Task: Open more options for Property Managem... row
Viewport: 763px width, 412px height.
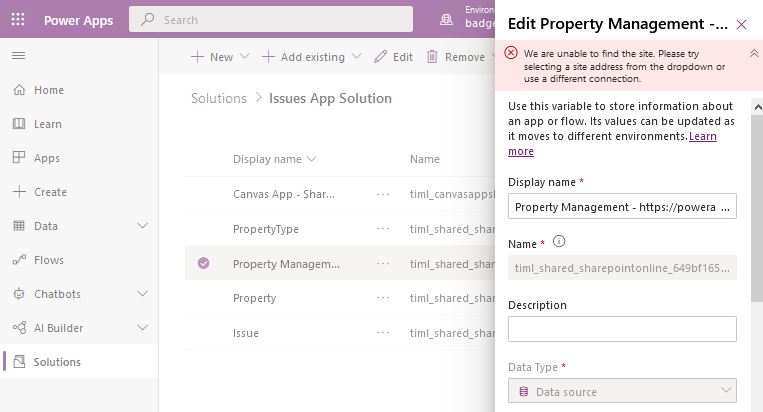Action: [383, 264]
